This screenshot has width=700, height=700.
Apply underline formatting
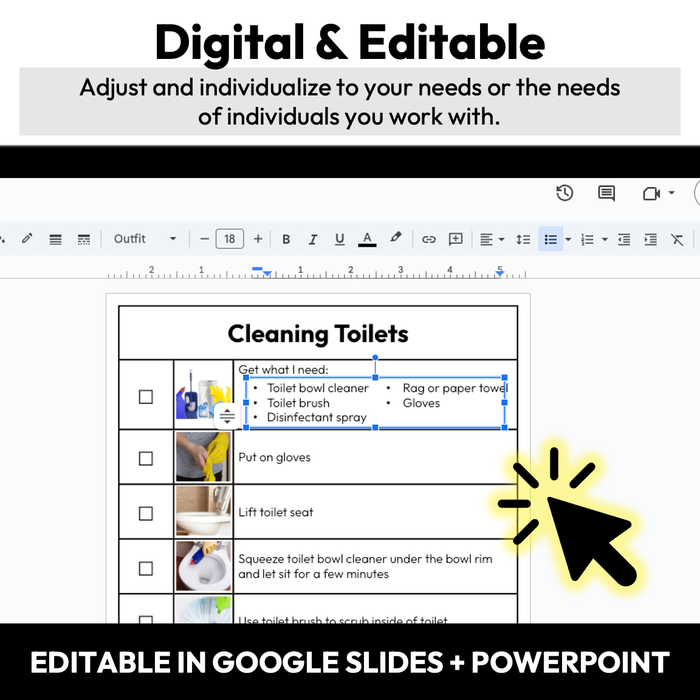(x=340, y=239)
